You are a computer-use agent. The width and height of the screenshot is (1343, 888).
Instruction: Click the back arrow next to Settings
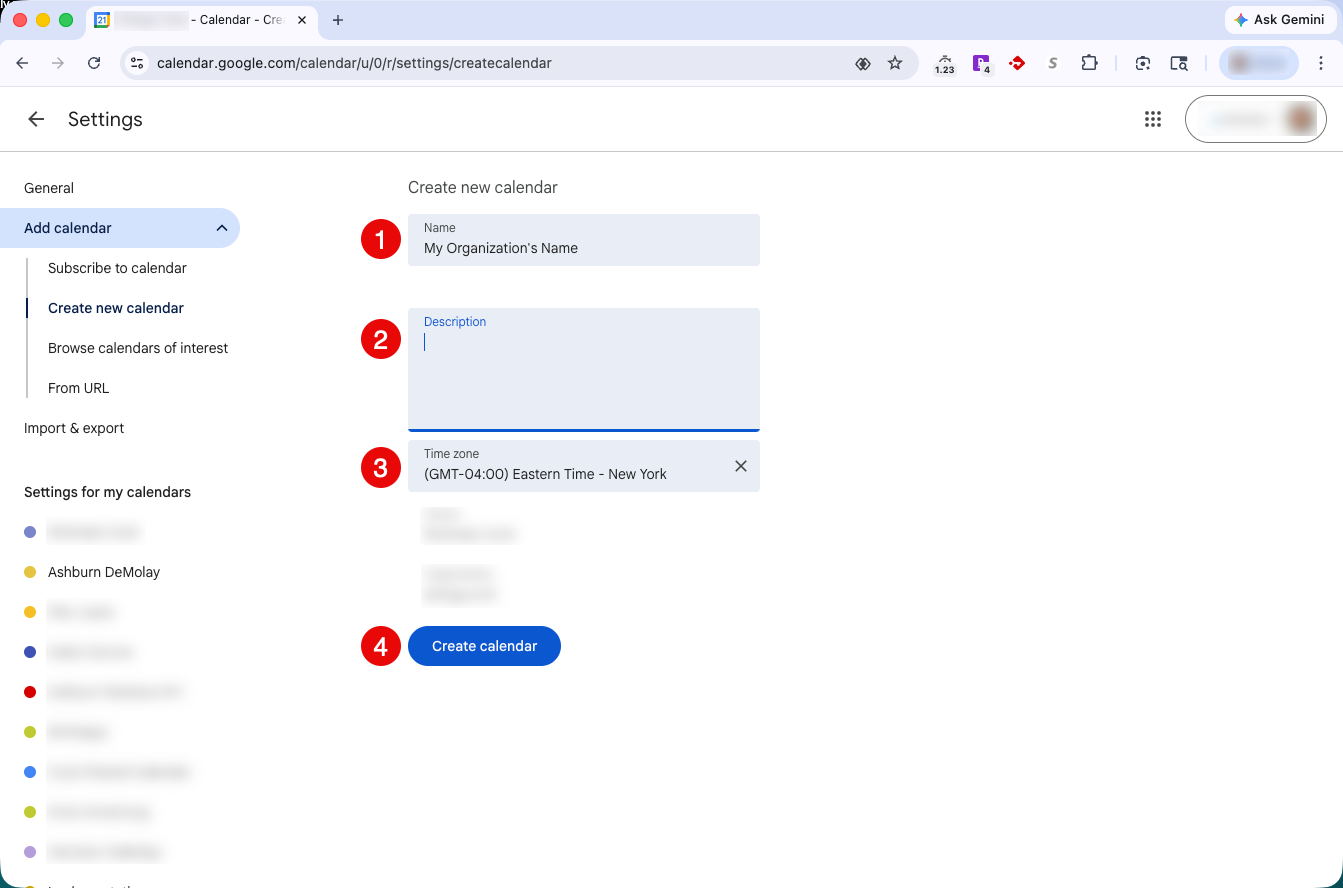[x=35, y=118]
